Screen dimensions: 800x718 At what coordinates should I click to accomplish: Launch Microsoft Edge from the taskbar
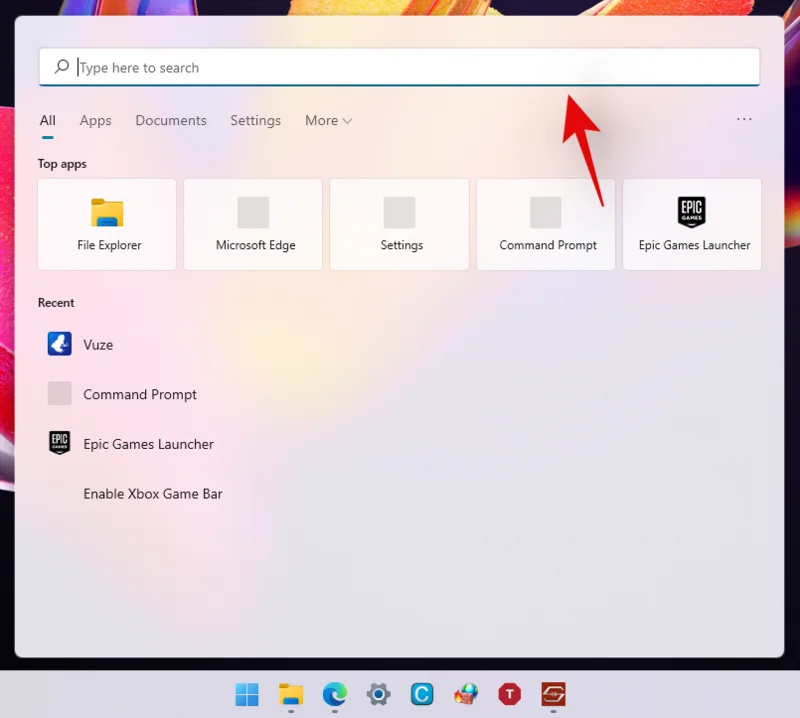(x=335, y=695)
